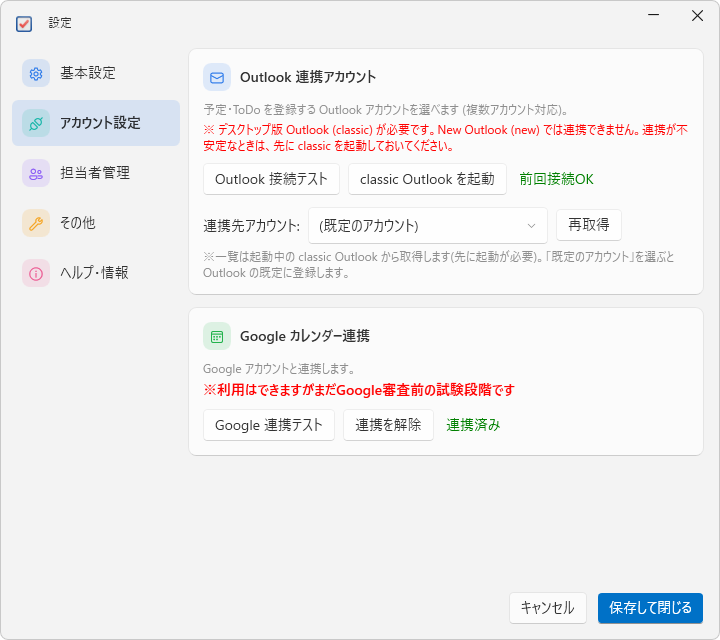Click the calendar icon in Google カレンダー連携 header
Viewport: 720px width, 640px height.
[217, 336]
